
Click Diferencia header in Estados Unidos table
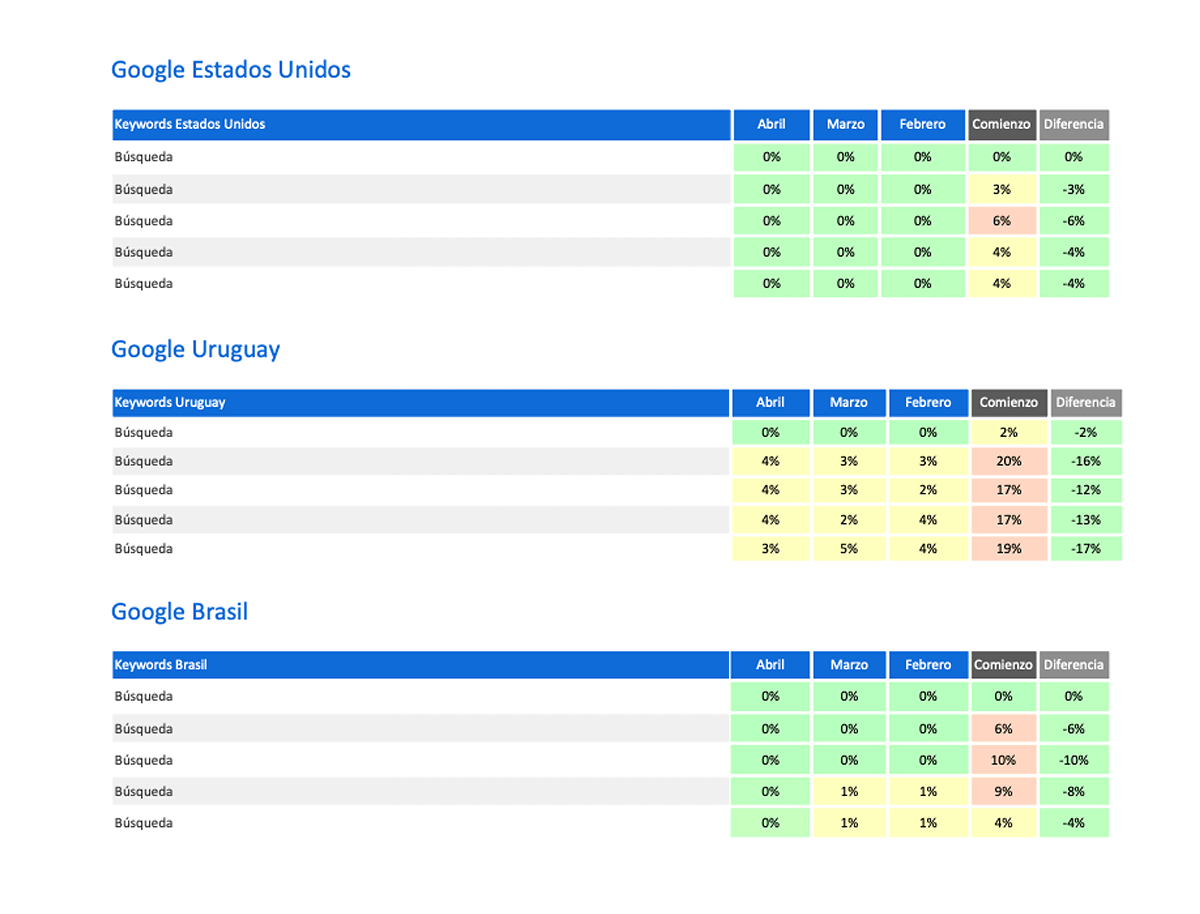pyautogui.click(x=1074, y=125)
